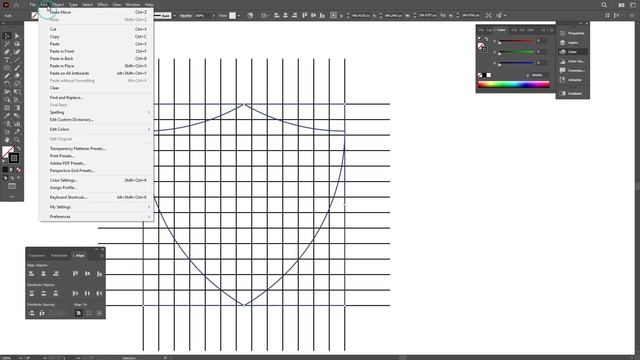Select the Eraser tool

pos(17,76)
